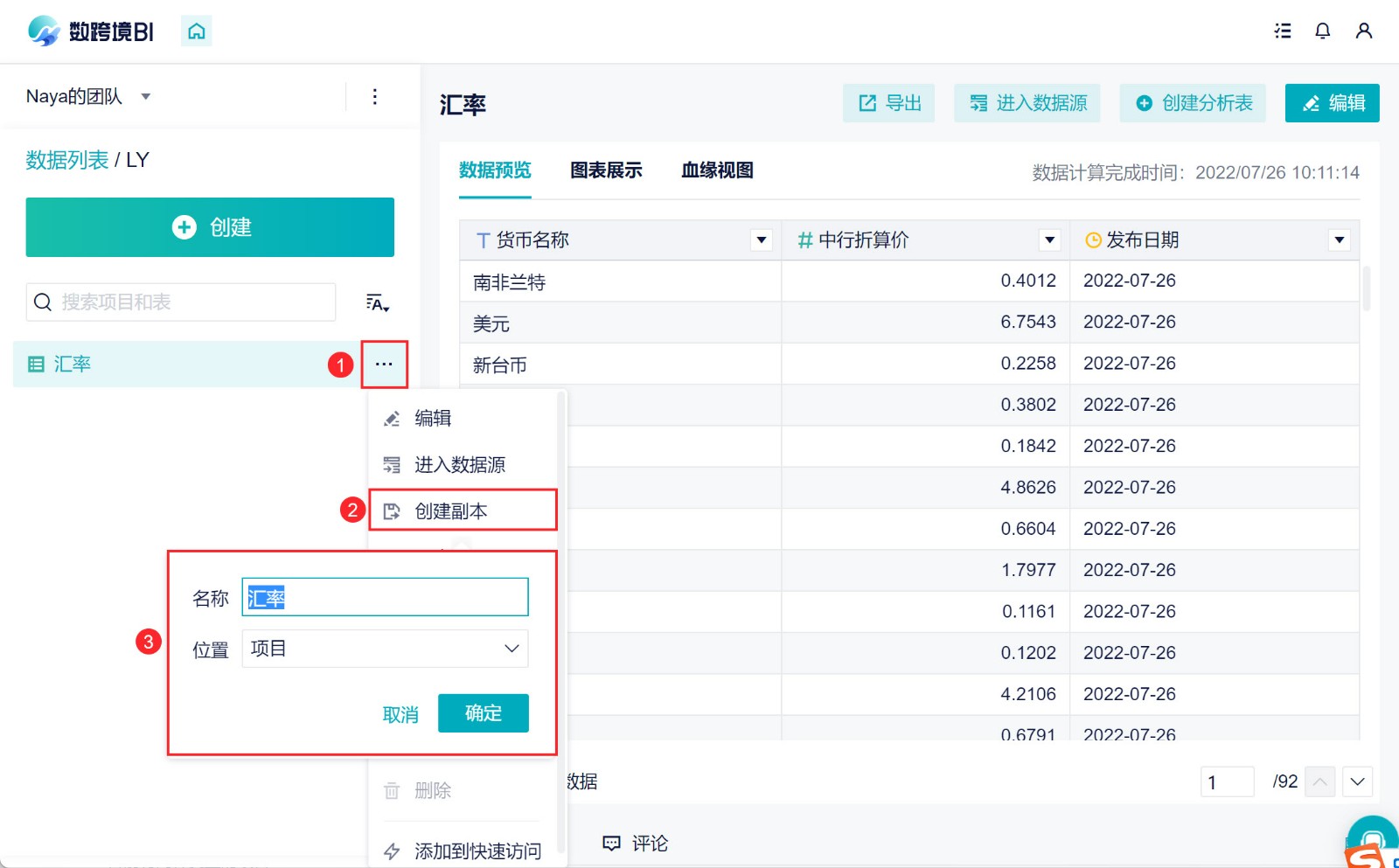This screenshot has width=1399, height=868.
Task: Click the 搜索项目和表 search box
Action: coord(181,302)
